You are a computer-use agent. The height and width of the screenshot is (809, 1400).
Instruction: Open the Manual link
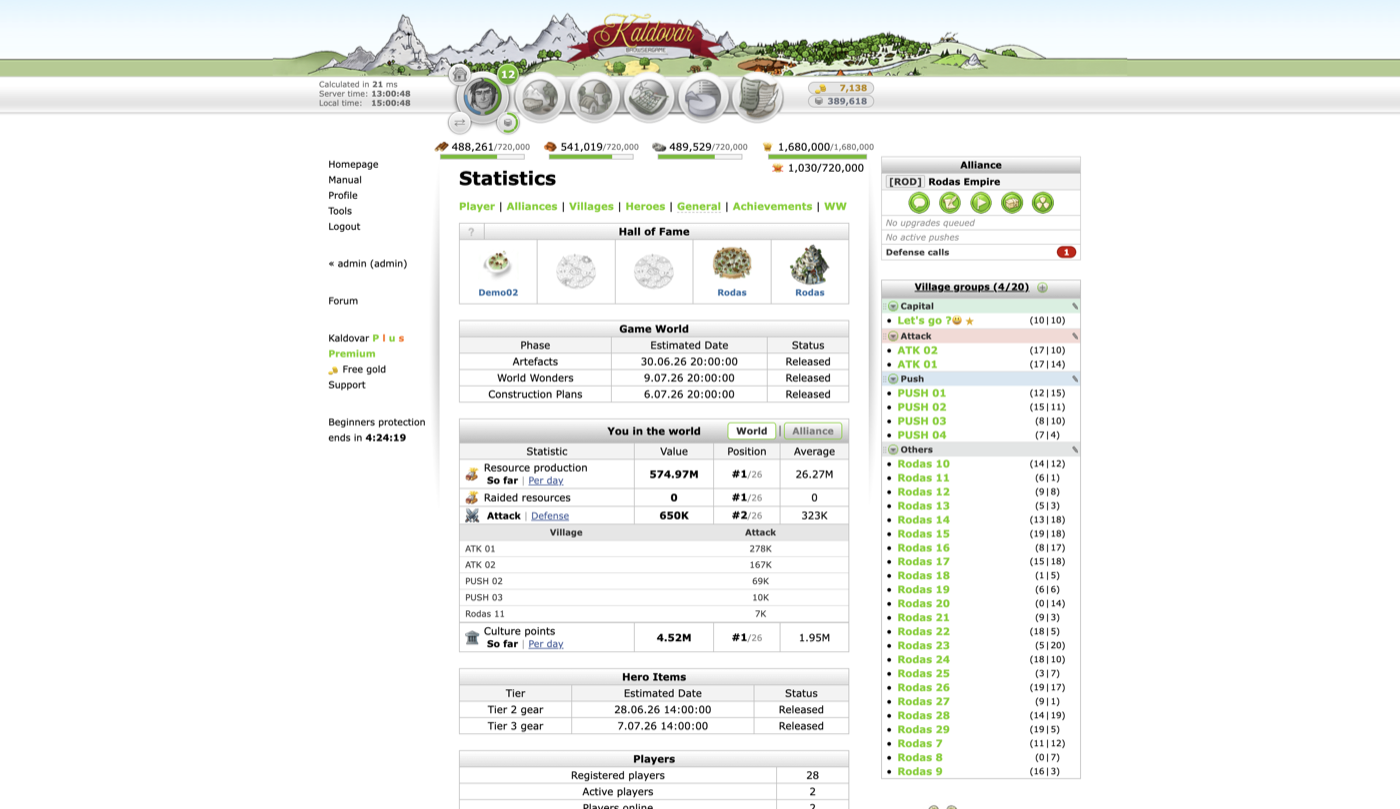click(345, 180)
